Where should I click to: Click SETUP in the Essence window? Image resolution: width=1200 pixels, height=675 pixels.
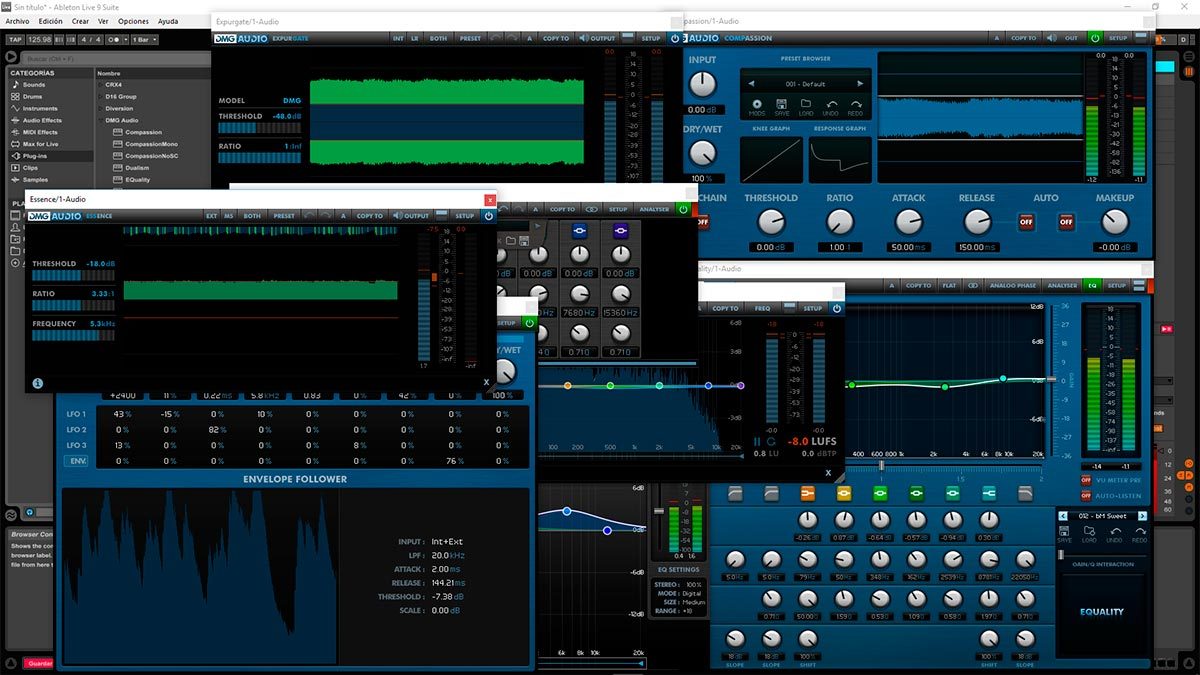[465, 216]
